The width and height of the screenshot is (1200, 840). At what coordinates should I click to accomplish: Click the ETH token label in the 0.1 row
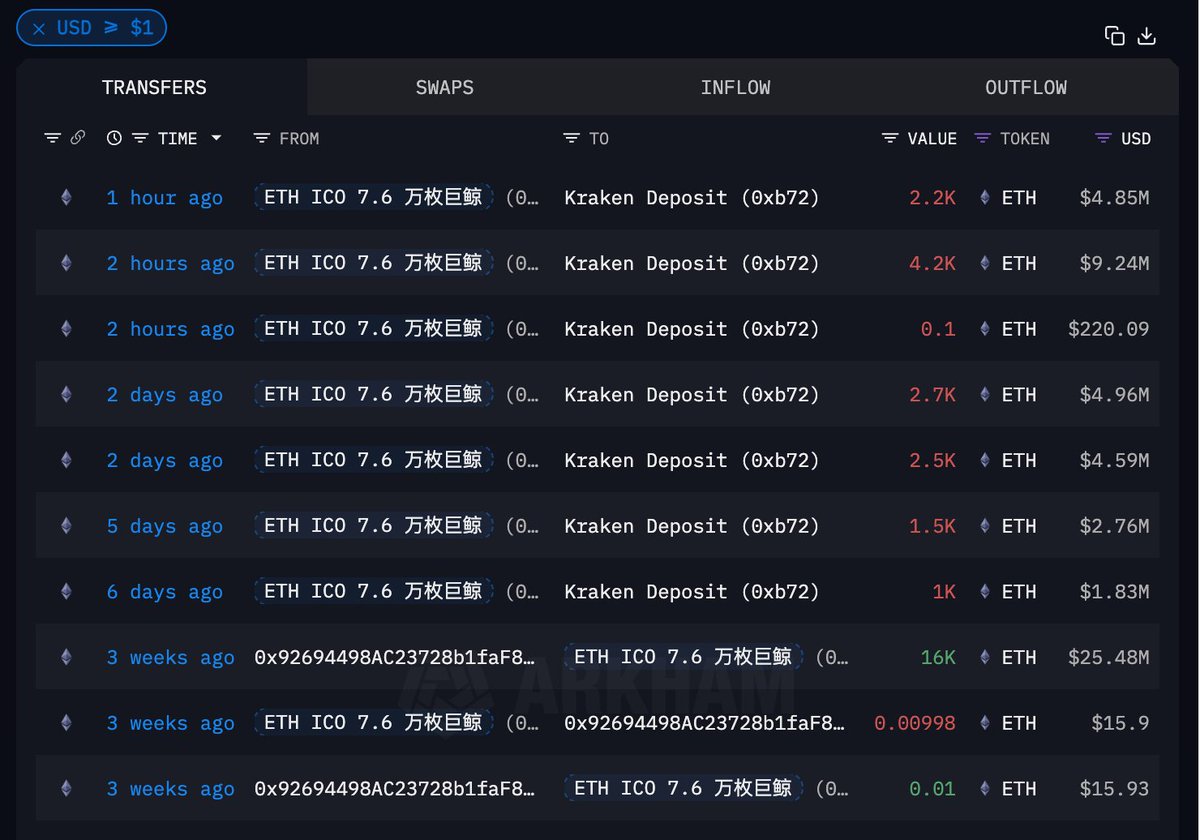(1019, 329)
